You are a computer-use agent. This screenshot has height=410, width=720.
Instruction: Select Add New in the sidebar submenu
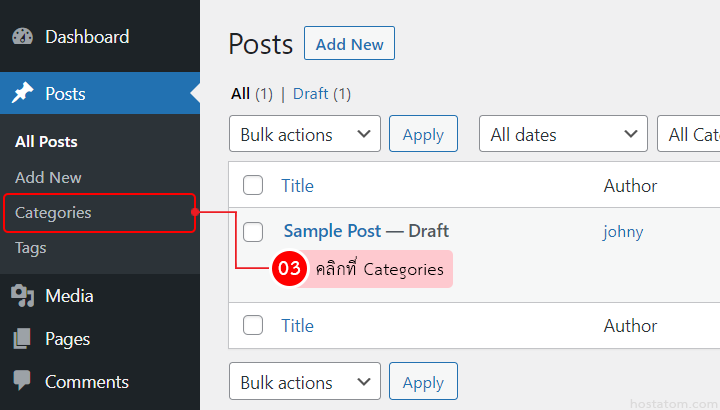[x=48, y=178]
